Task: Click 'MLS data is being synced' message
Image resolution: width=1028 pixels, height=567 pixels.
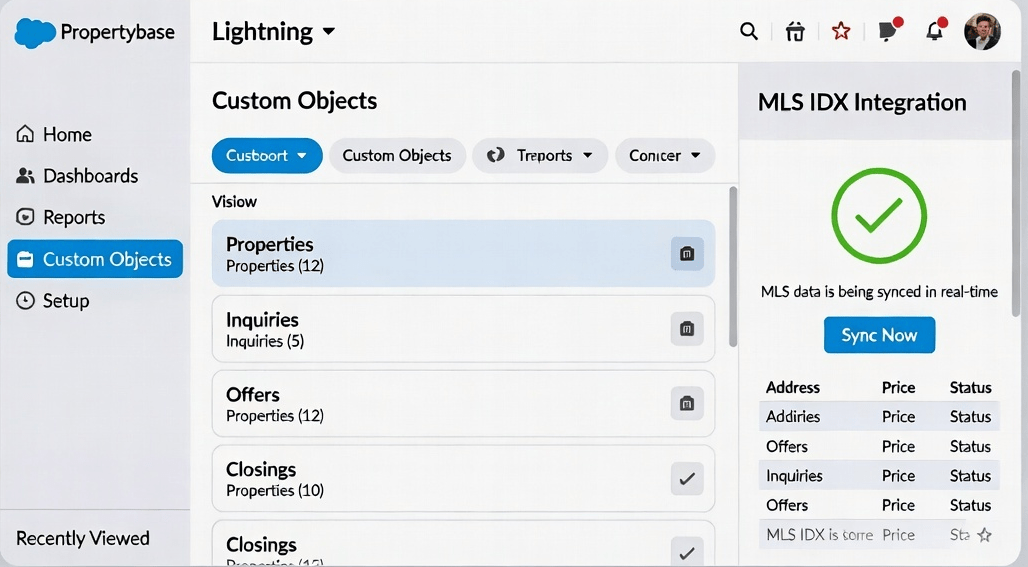Action: 879,292
